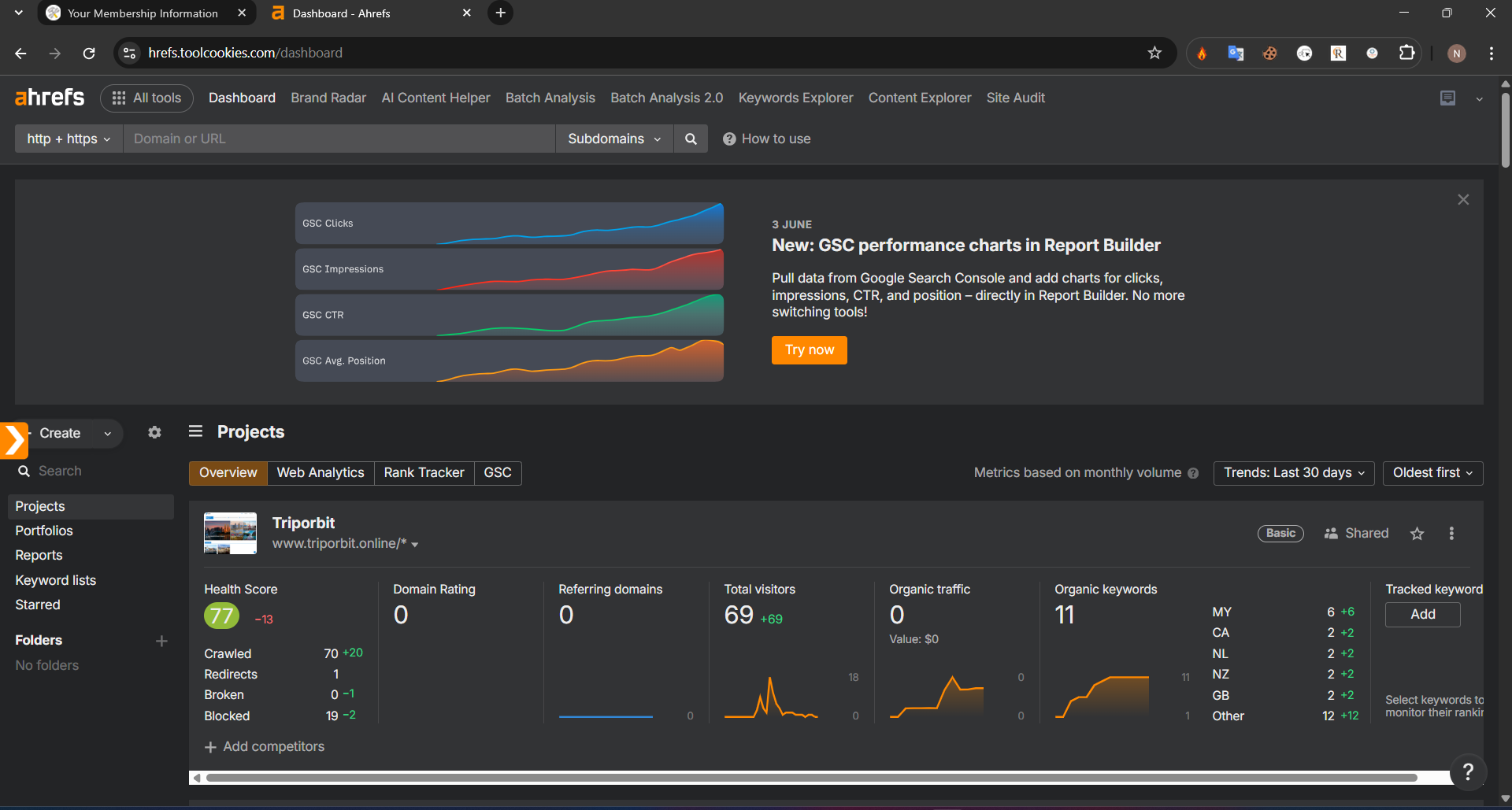Open the projects settings gear

click(154, 432)
